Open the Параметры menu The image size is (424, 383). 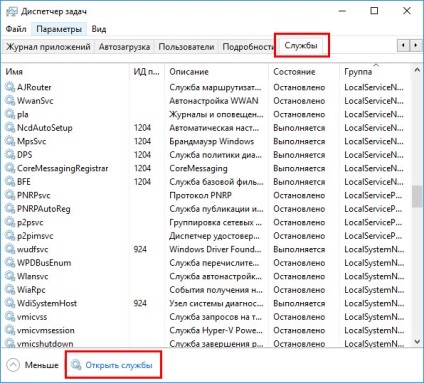(59, 29)
